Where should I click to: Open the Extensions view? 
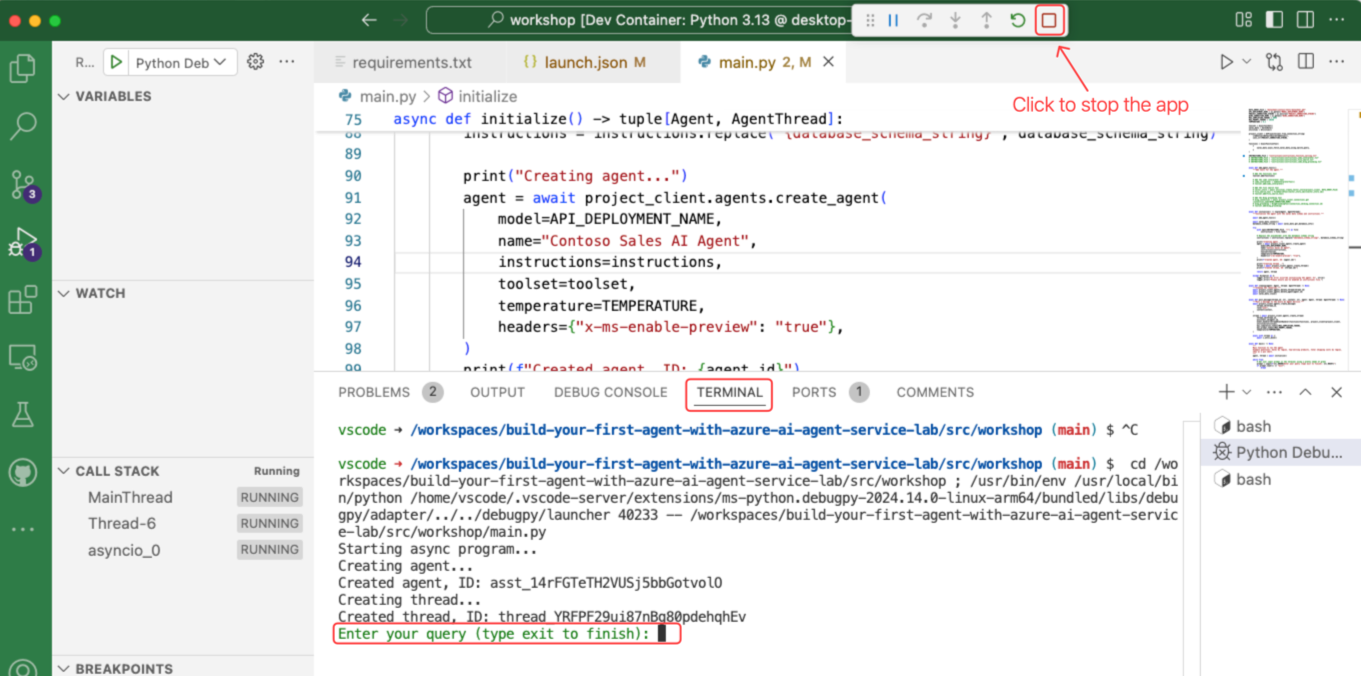[22, 300]
